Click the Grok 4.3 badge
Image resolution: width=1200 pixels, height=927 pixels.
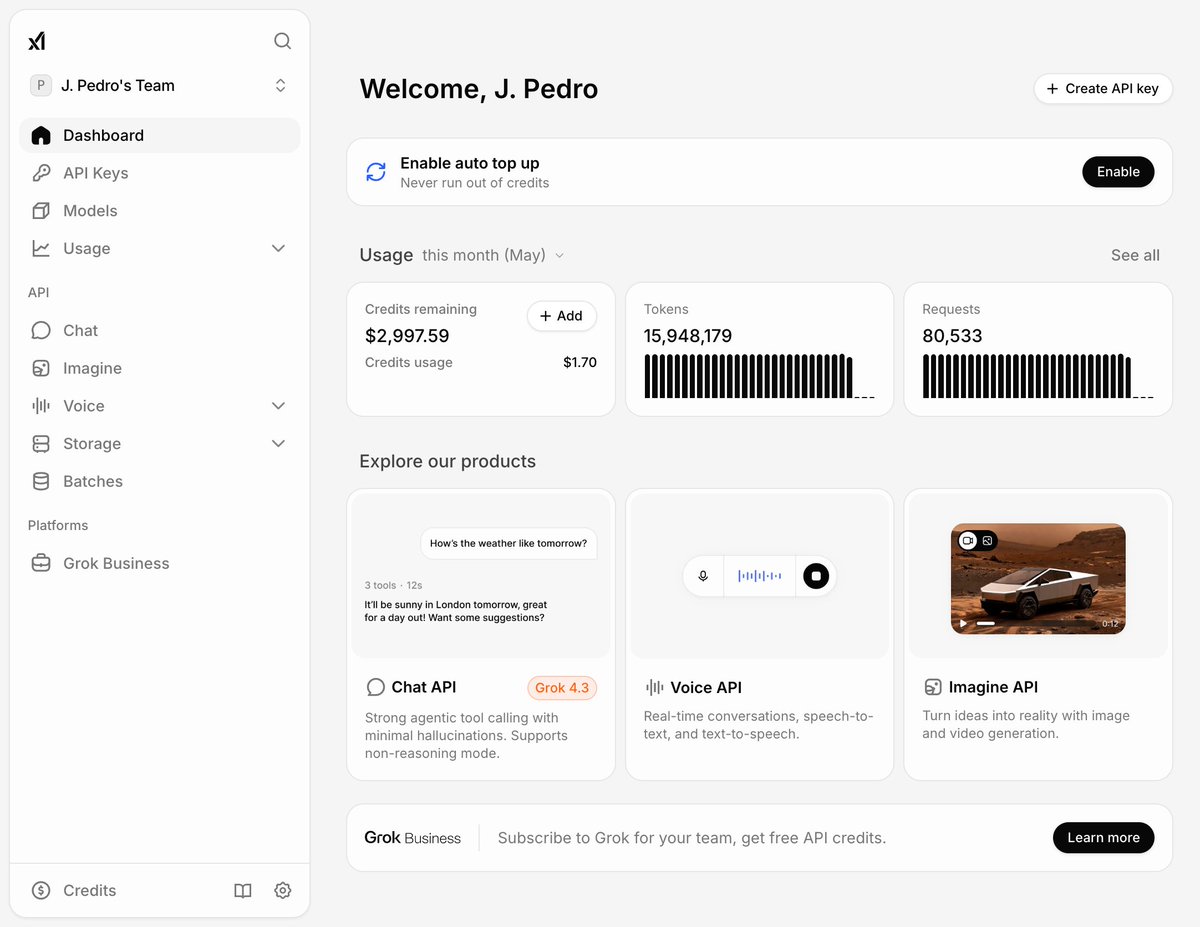point(562,688)
